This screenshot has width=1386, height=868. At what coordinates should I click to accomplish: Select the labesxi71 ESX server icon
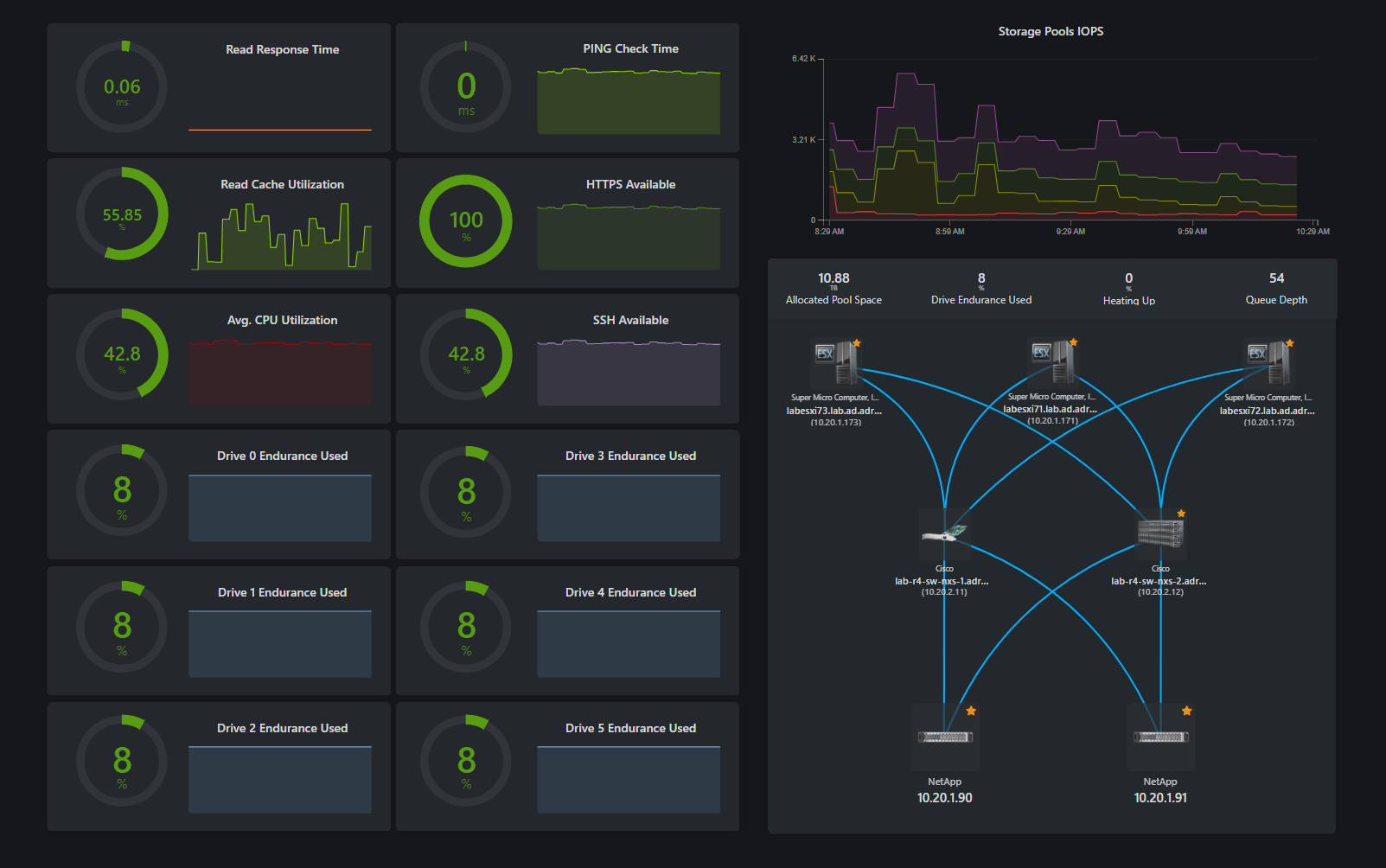pos(1052,361)
